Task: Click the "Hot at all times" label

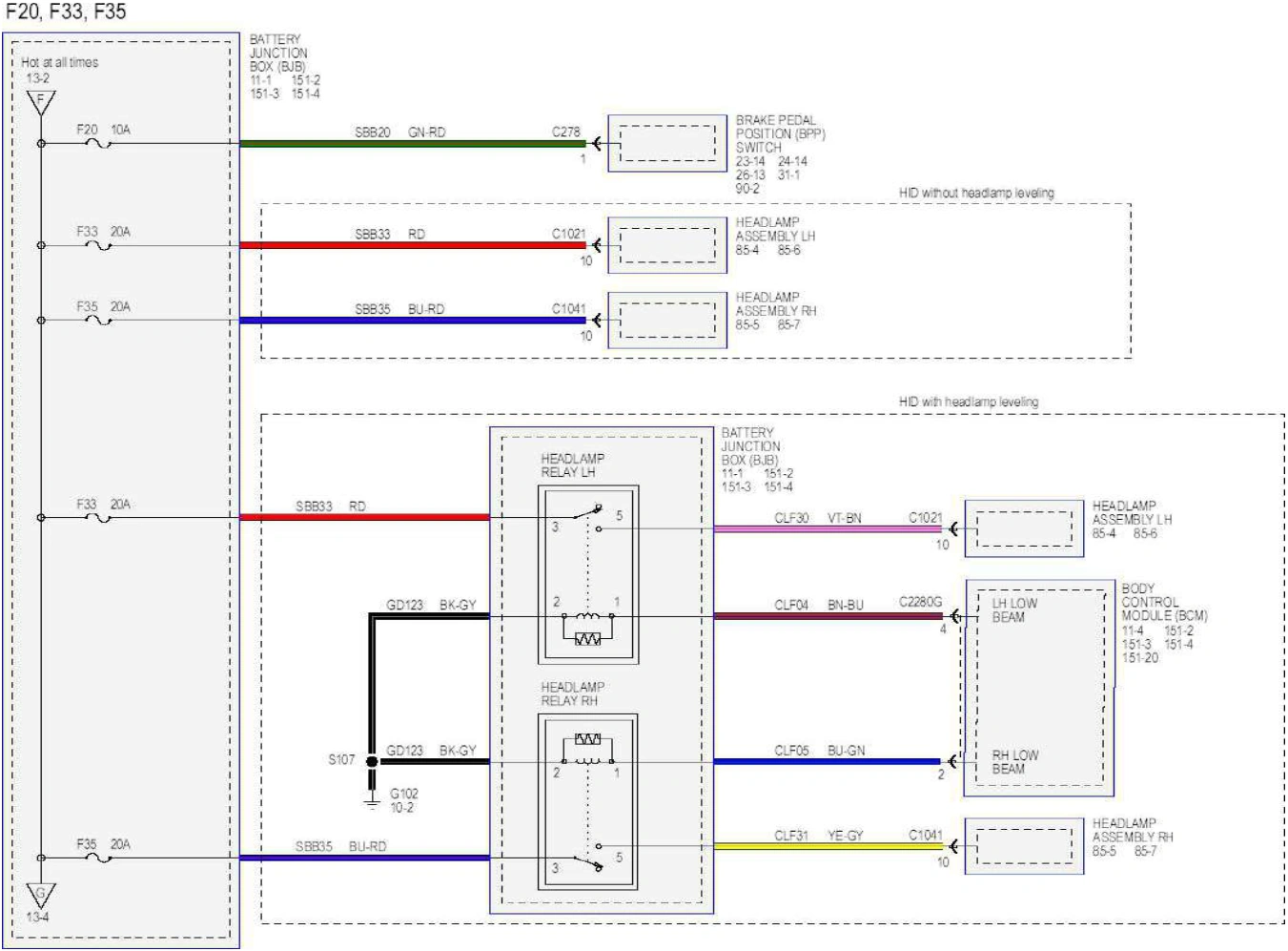Action: pyautogui.click(x=59, y=62)
